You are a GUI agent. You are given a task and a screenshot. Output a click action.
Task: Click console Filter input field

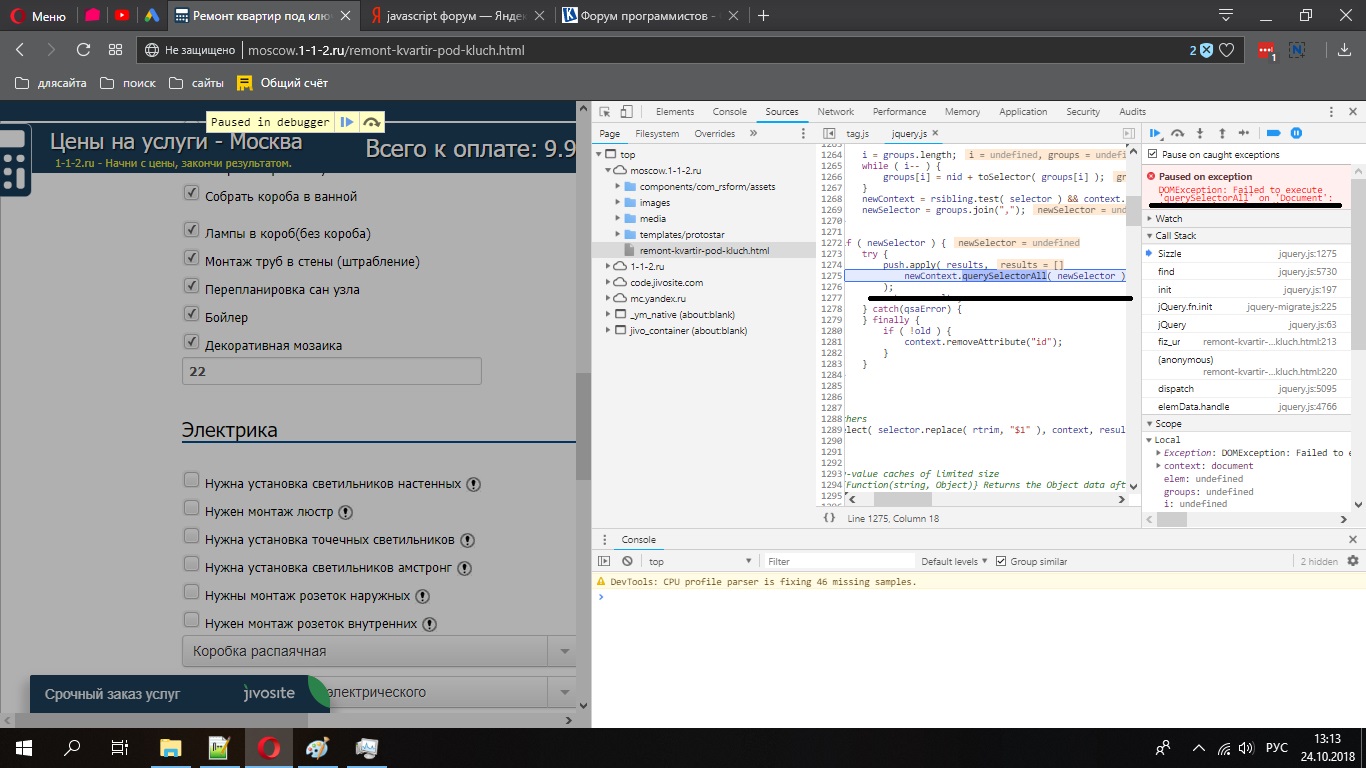838,561
